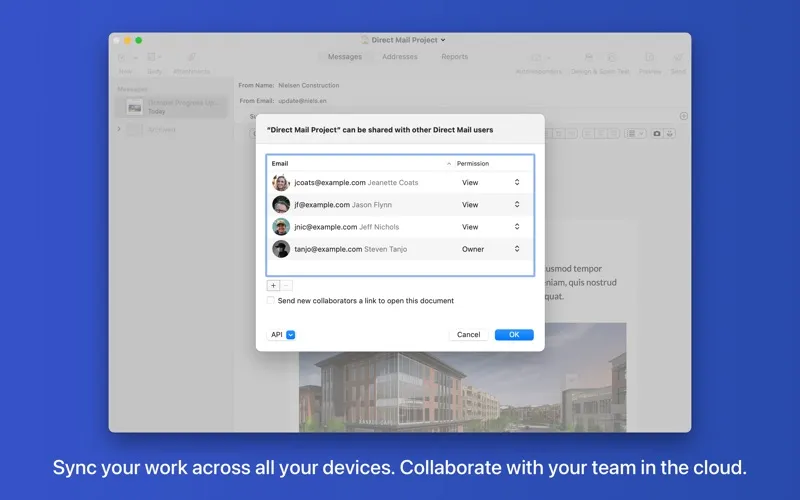Open Steven Tanjo's Owner permission menu
Image resolution: width=800 pixels, height=500 pixels.
click(x=490, y=249)
